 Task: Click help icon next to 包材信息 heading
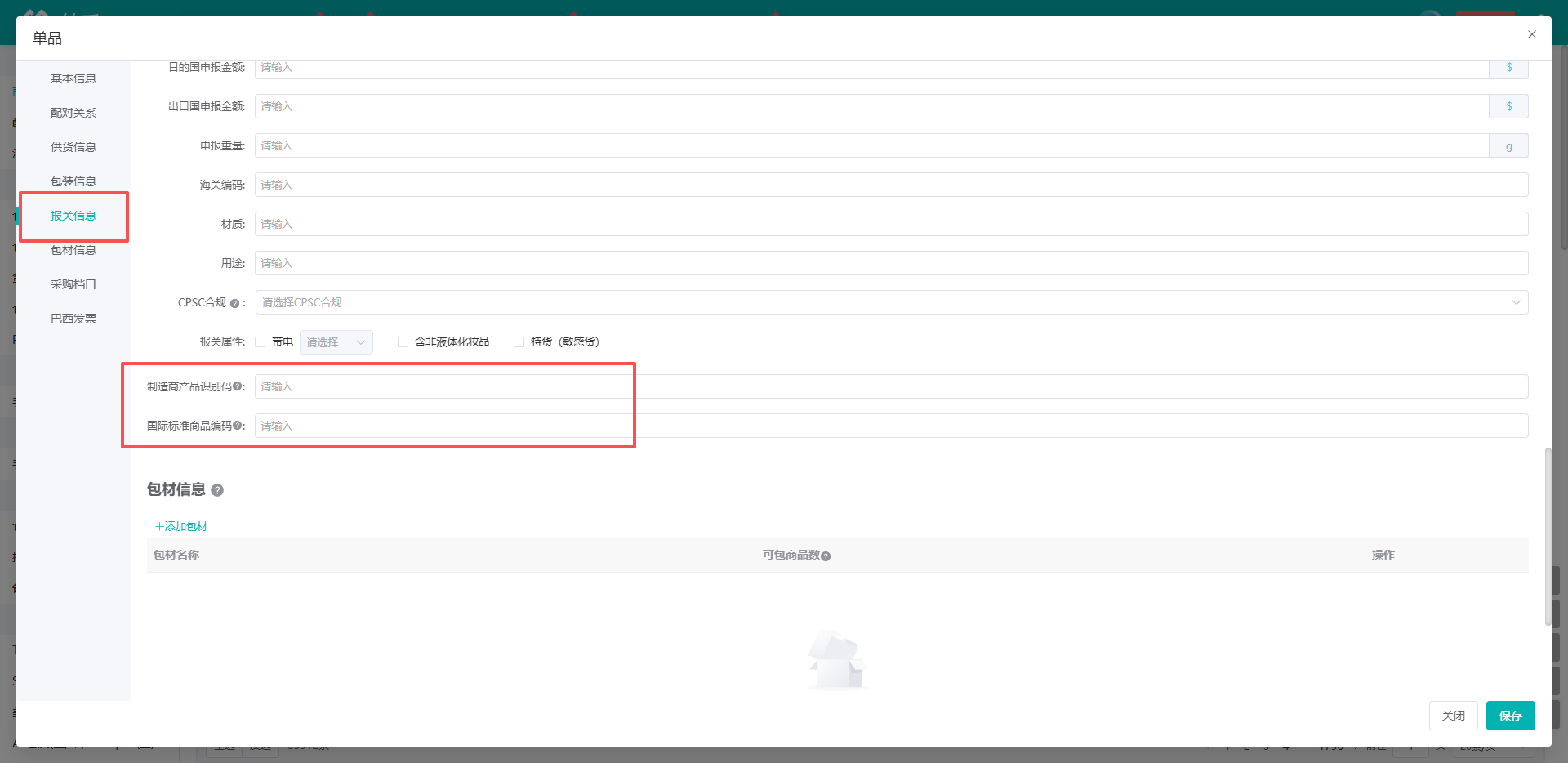[217, 490]
